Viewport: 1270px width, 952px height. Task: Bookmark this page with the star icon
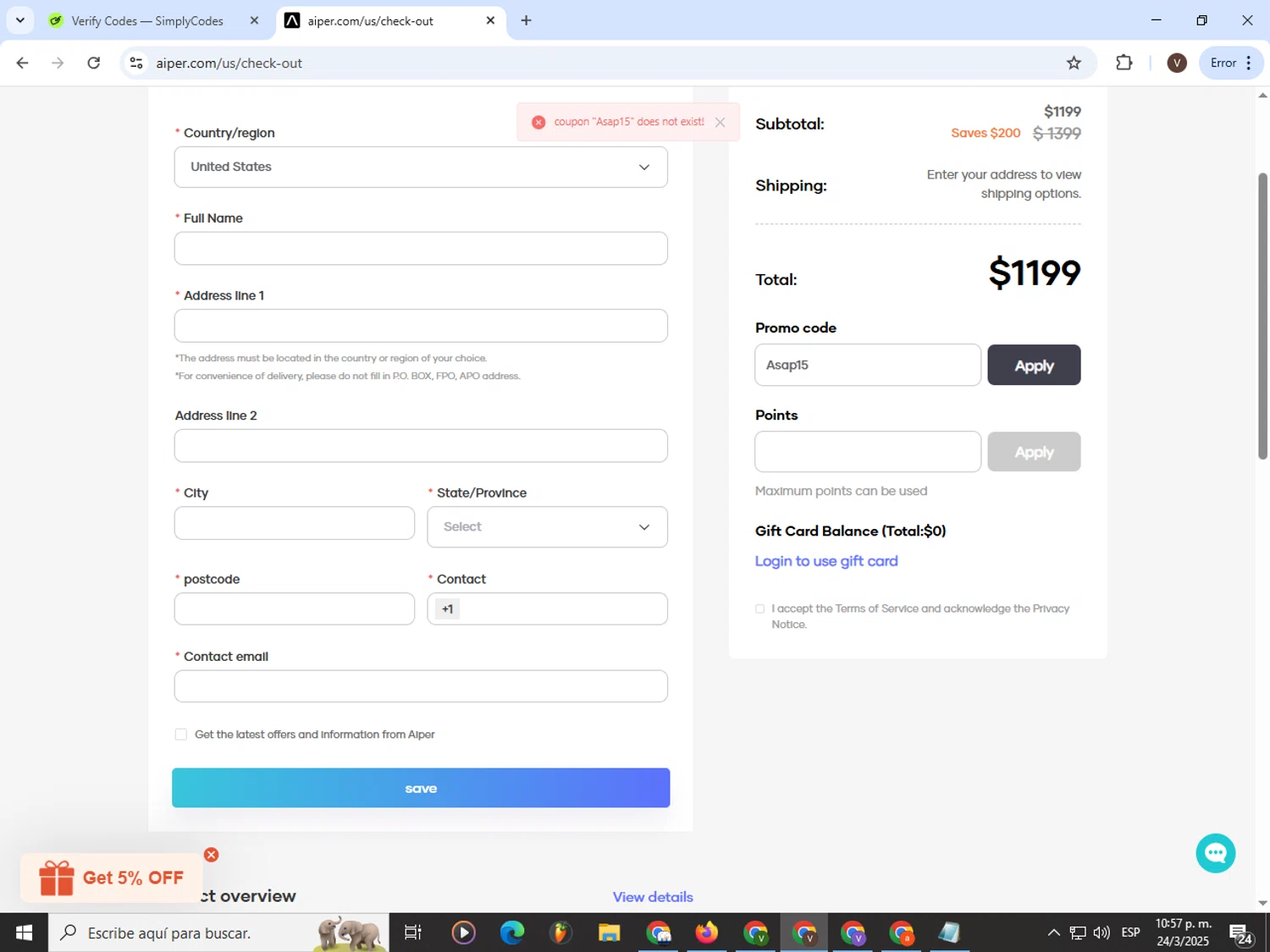point(1074,63)
